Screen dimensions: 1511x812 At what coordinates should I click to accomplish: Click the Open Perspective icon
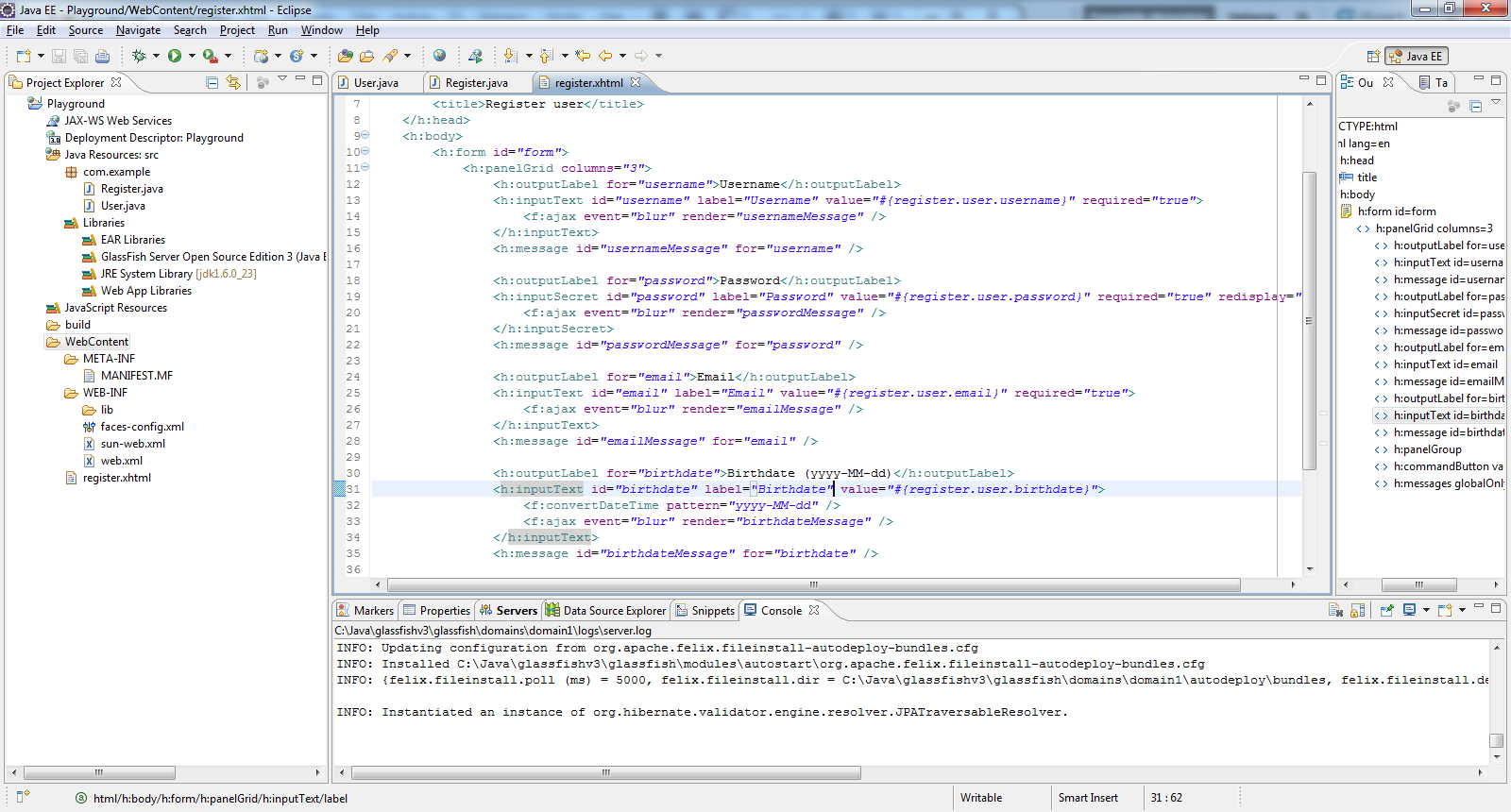point(1373,57)
